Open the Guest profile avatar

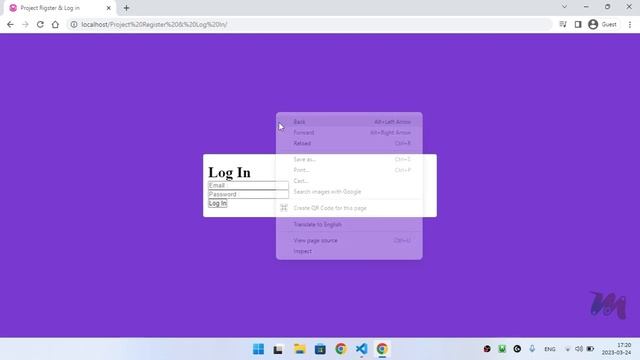pyautogui.click(x=593, y=24)
